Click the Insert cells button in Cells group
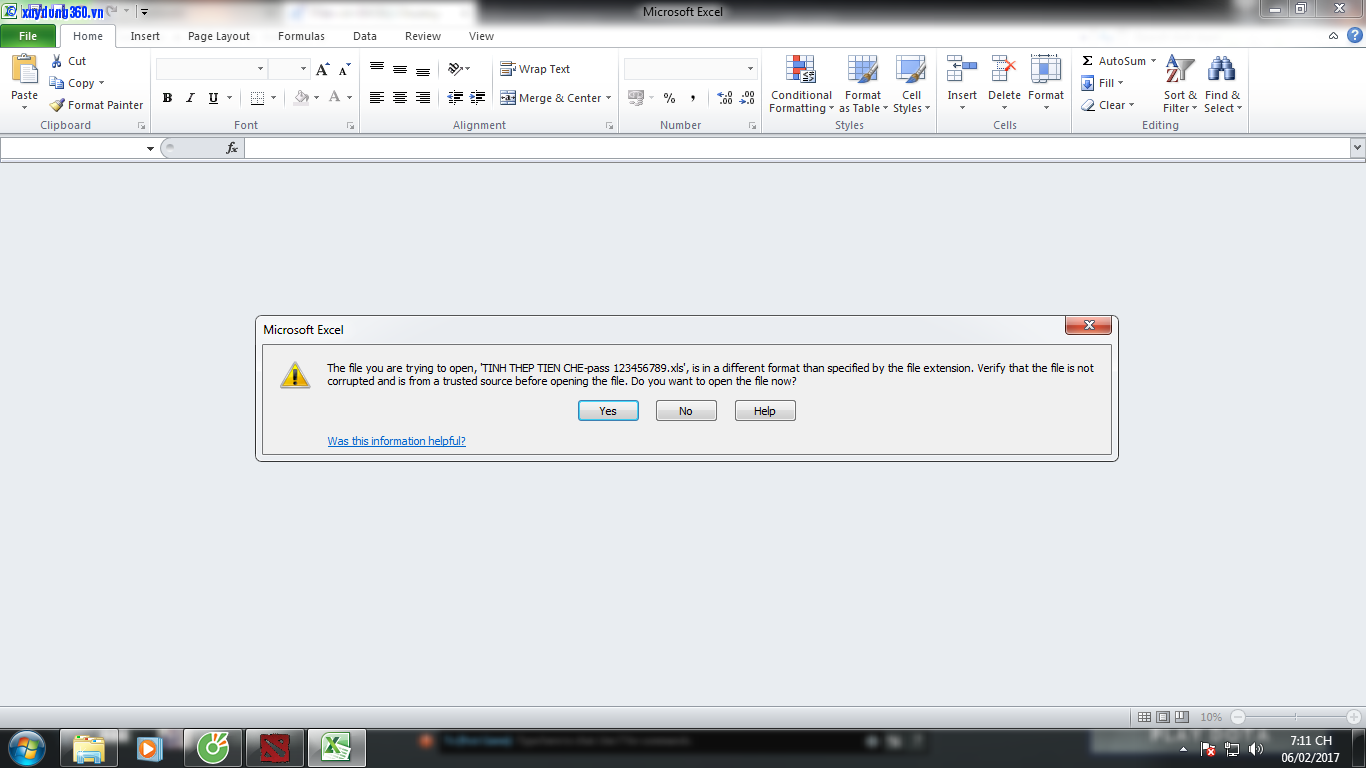The height and width of the screenshot is (768, 1366). tap(962, 85)
